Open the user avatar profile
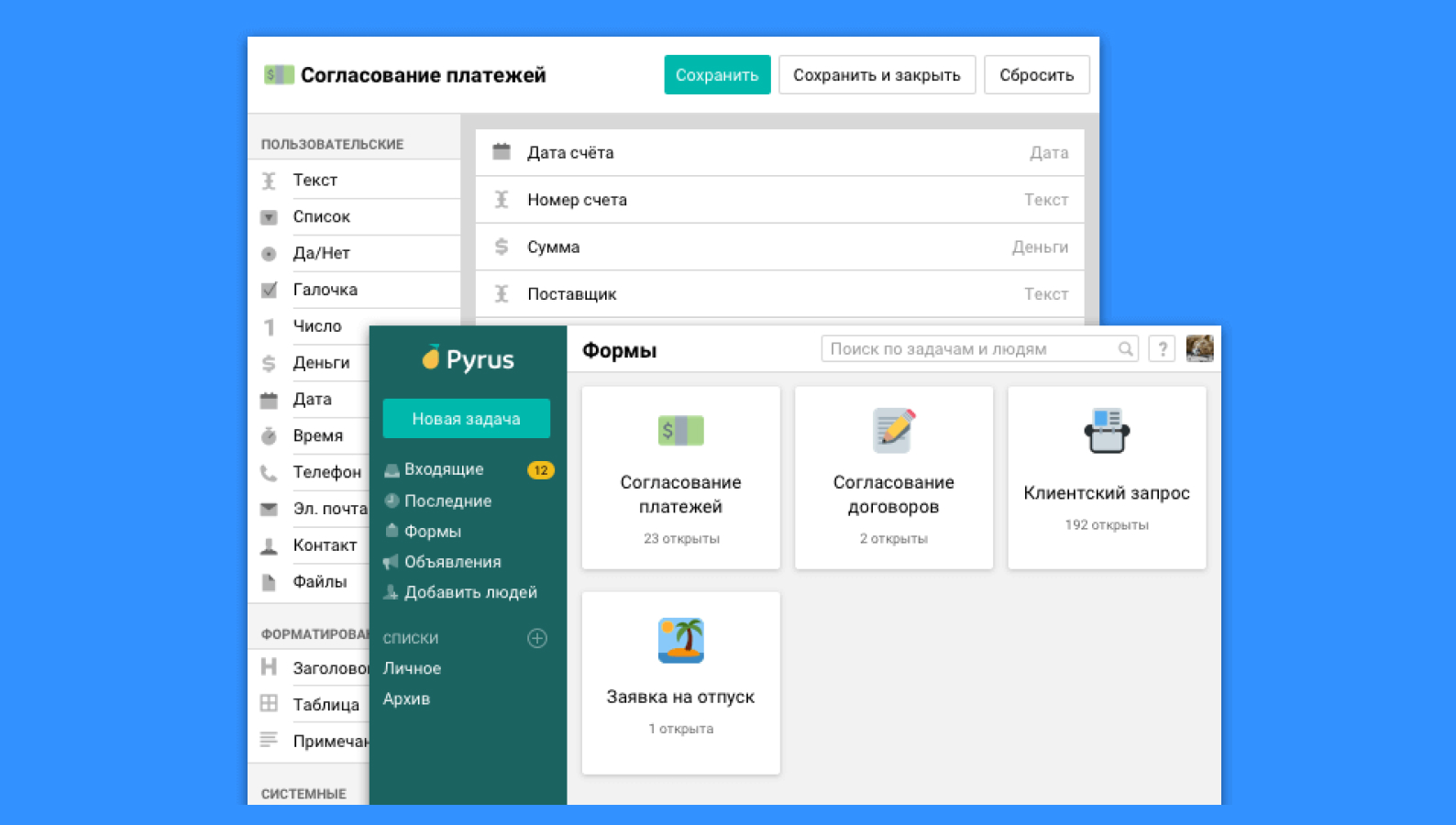 coord(1199,348)
